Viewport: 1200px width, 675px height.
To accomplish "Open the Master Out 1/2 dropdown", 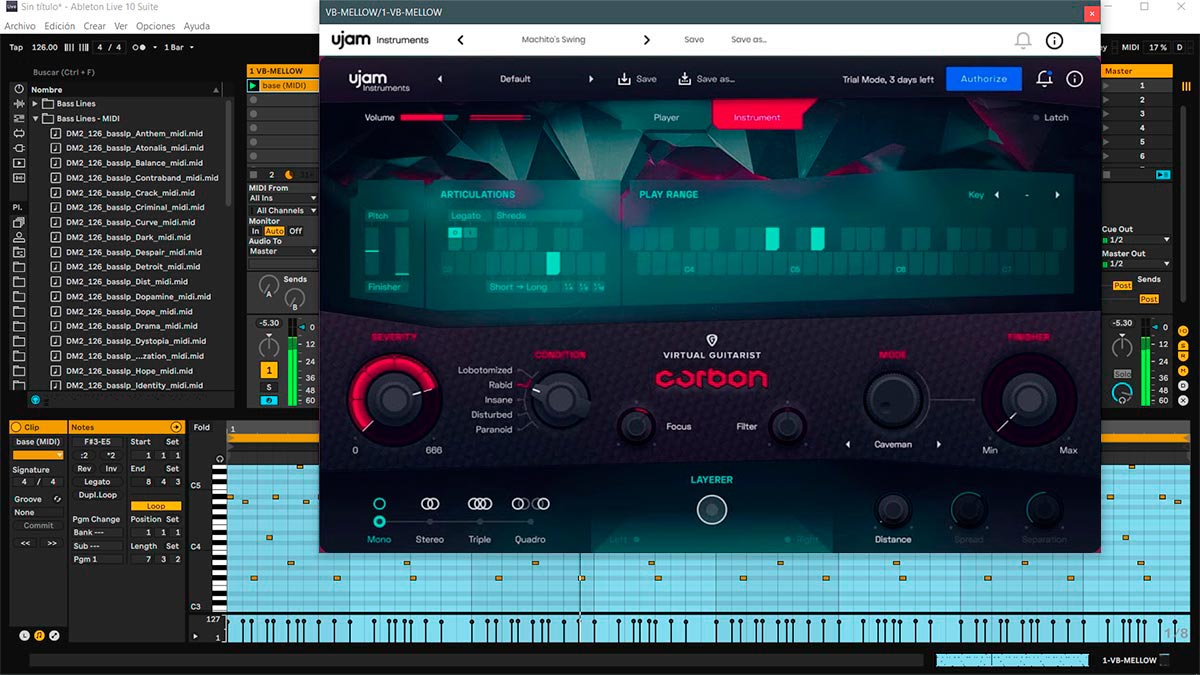I will 1136,264.
